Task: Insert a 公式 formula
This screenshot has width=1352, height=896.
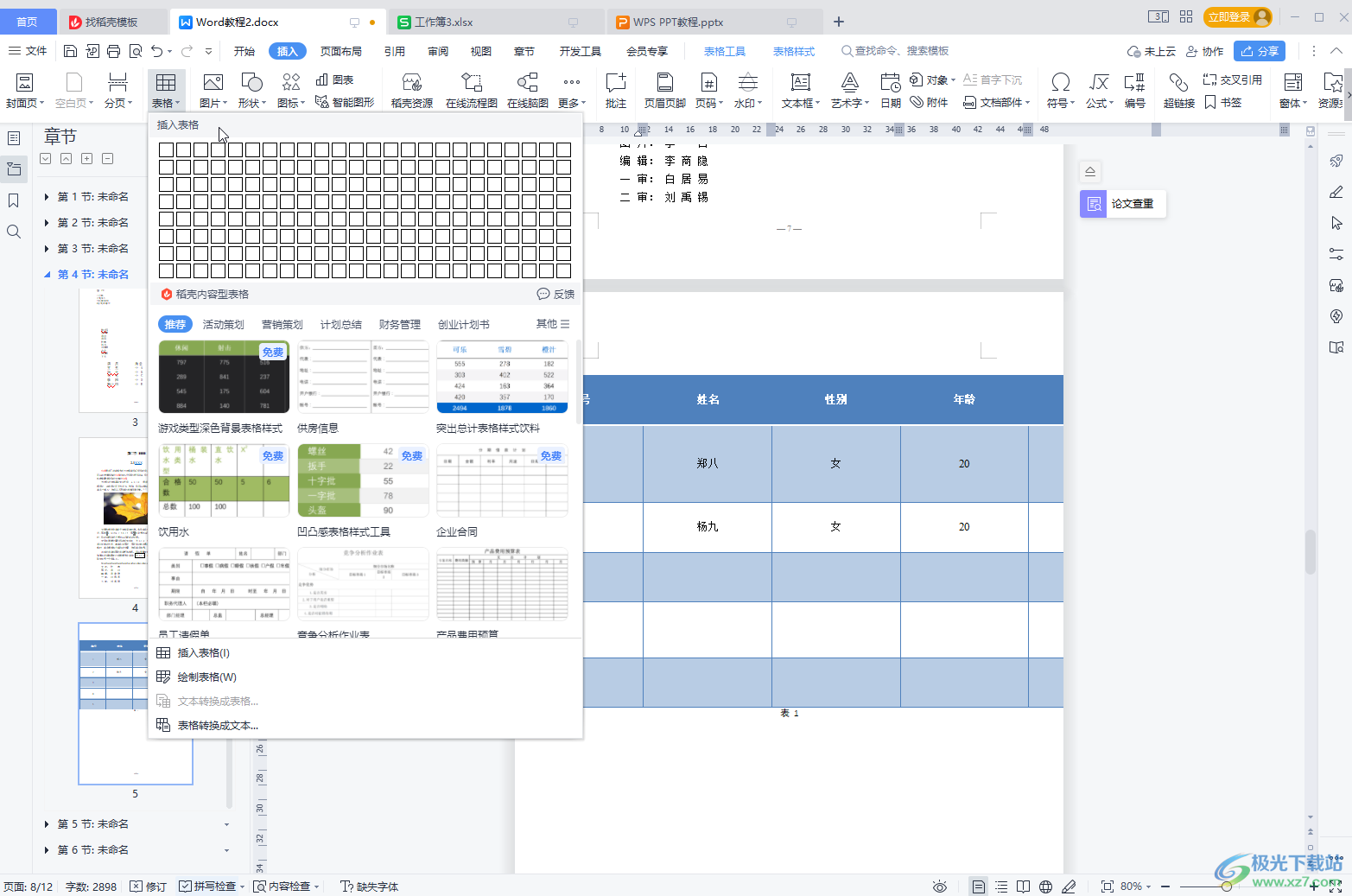Action: click(1099, 90)
